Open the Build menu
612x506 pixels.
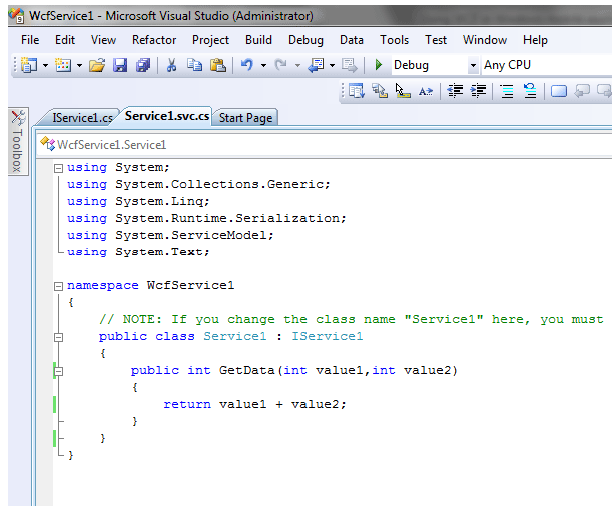[258, 40]
